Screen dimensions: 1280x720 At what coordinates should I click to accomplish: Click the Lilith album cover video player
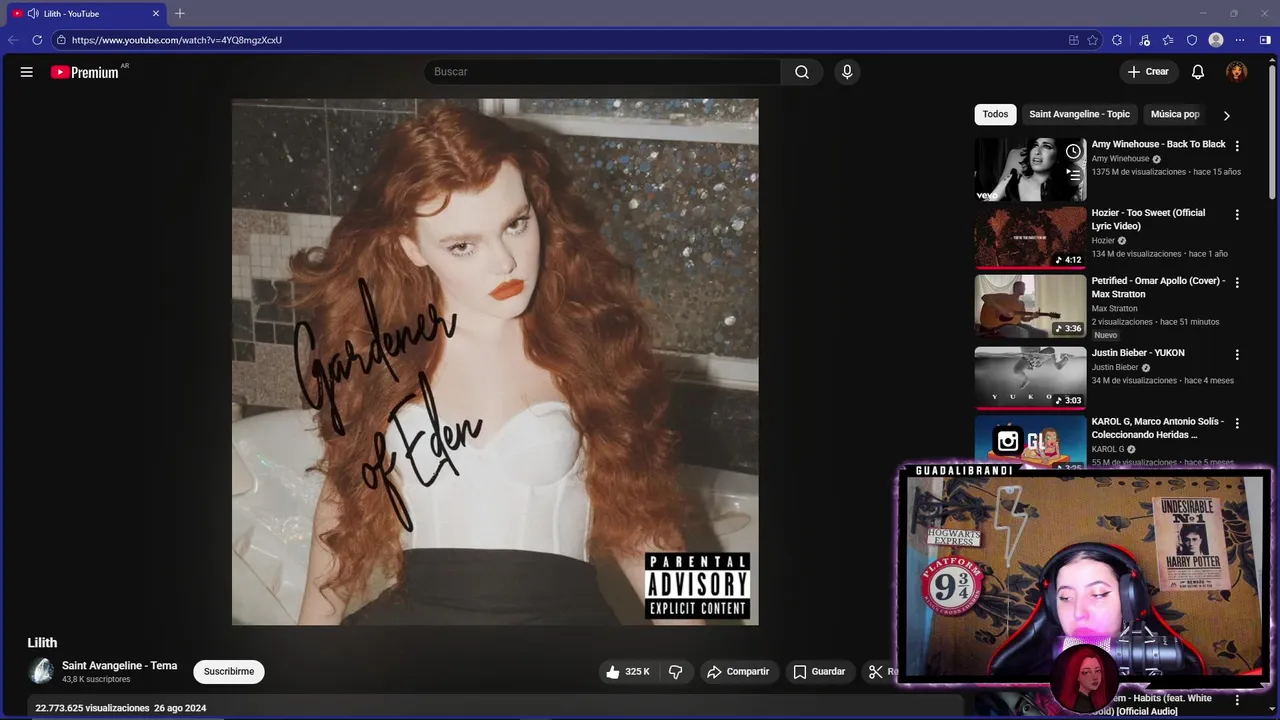click(495, 362)
